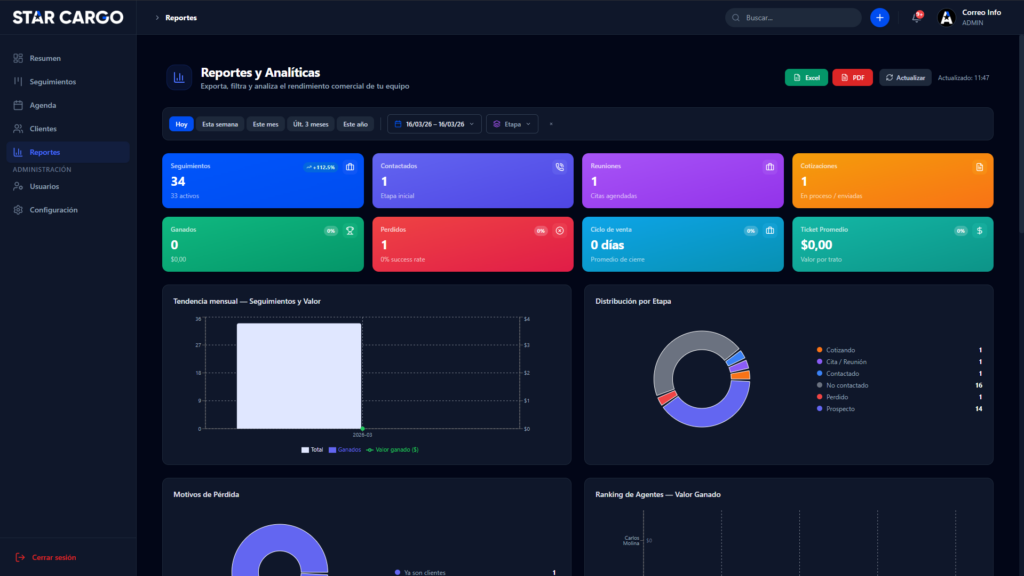Clear filters with the x button
This screenshot has width=1024, height=576.
[x=551, y=124]
